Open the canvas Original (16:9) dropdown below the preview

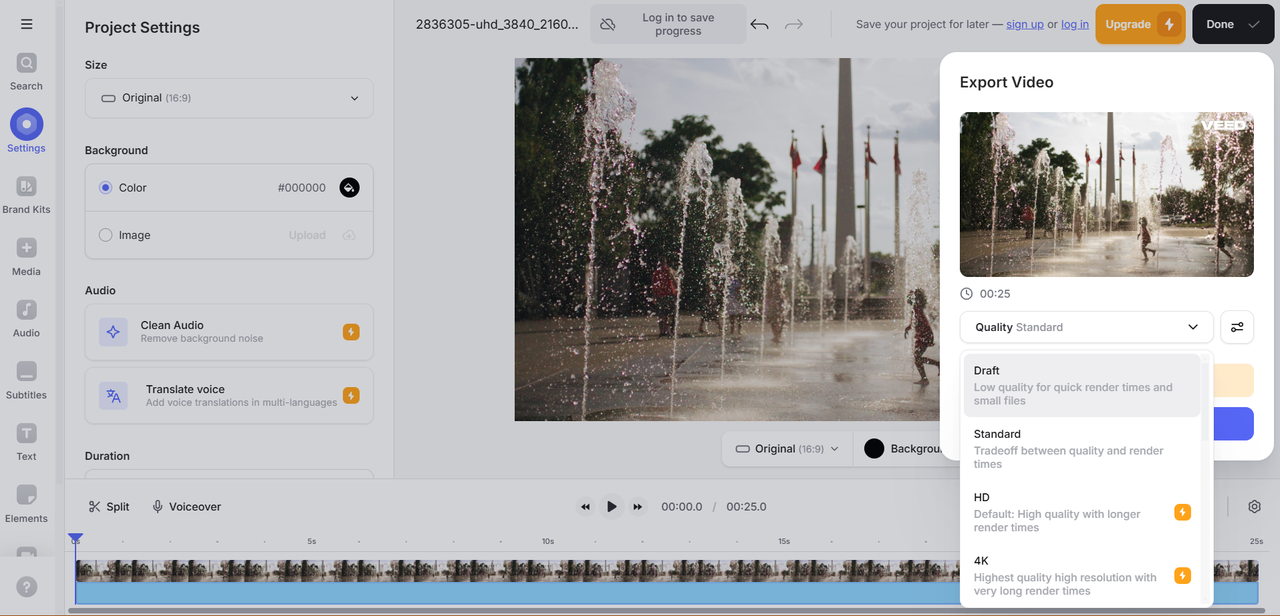tap(787, 449)
